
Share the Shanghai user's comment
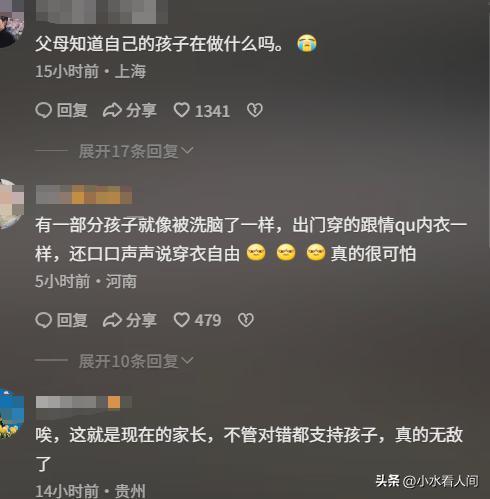coord(129,110)
